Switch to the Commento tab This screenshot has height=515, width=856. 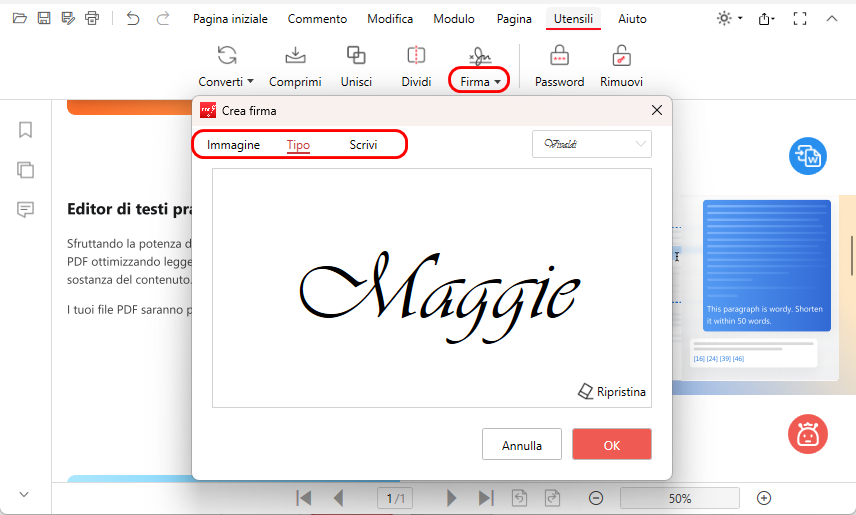(317, 19)
